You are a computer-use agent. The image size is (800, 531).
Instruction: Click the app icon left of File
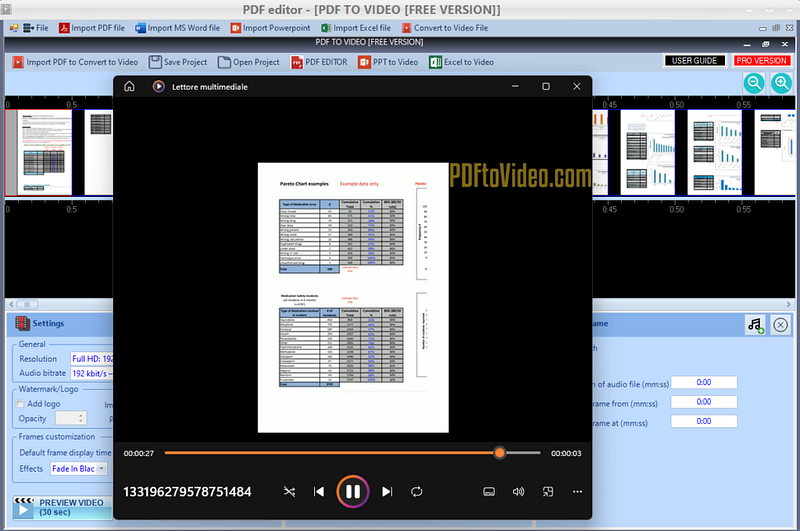tap(14, 28)
